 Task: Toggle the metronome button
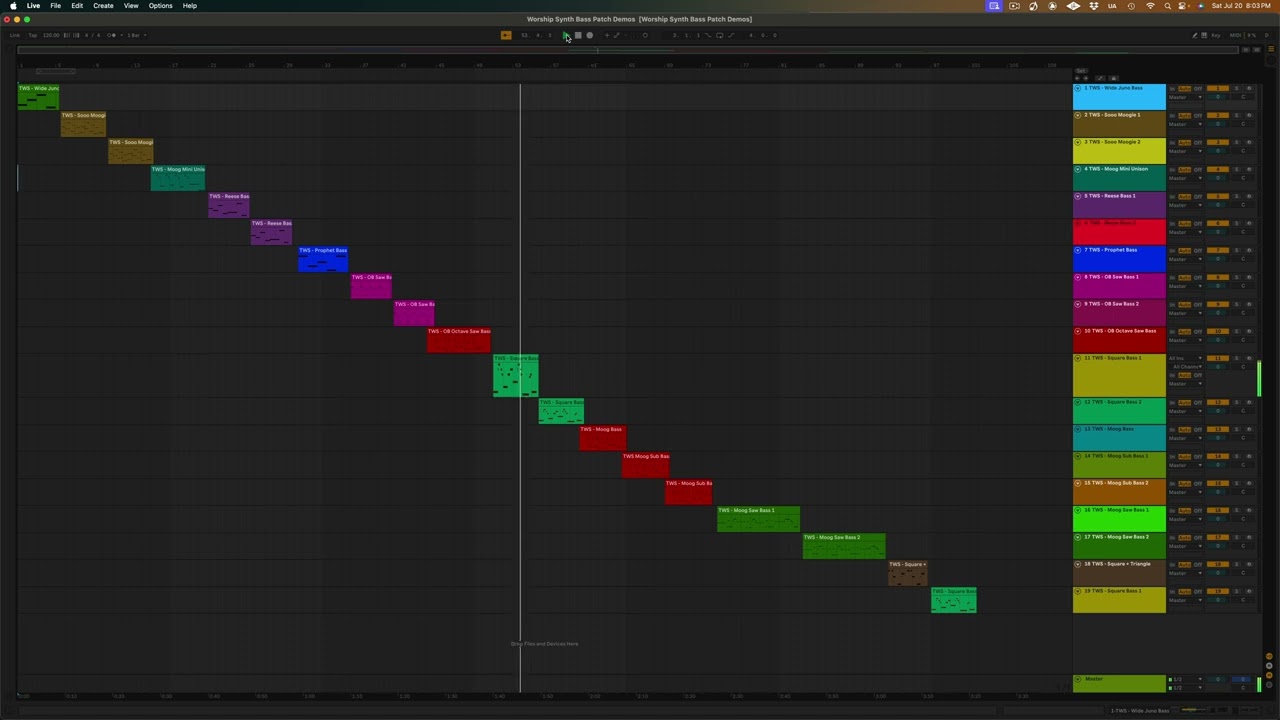[x=112, y=35]
